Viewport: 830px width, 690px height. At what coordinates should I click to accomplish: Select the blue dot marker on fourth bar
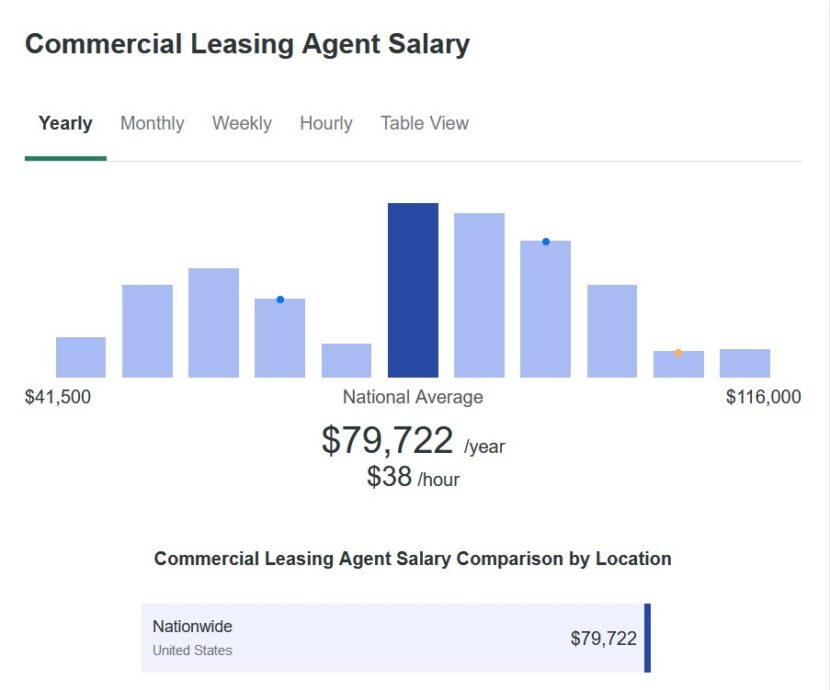point(280,298)
